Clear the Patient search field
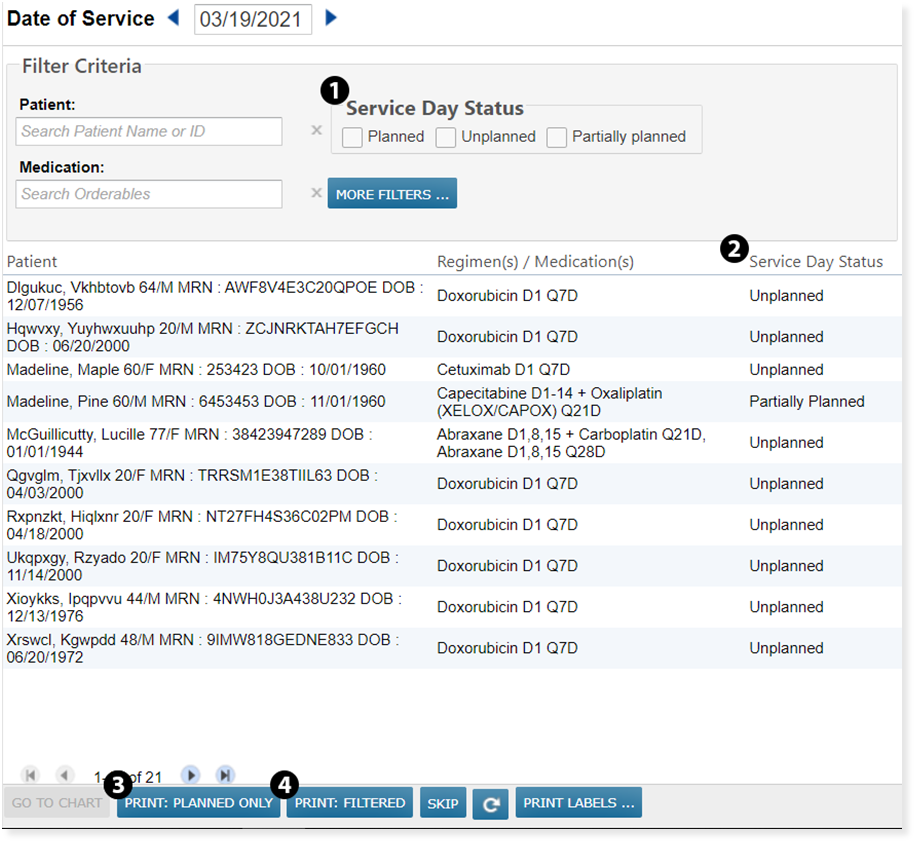 (316, 130)
